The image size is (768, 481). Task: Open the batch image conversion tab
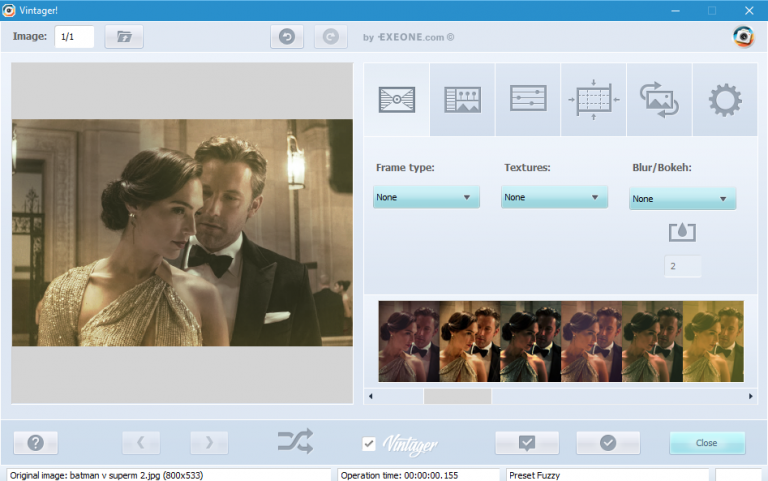pyautogui.click(x=659, y=99)
